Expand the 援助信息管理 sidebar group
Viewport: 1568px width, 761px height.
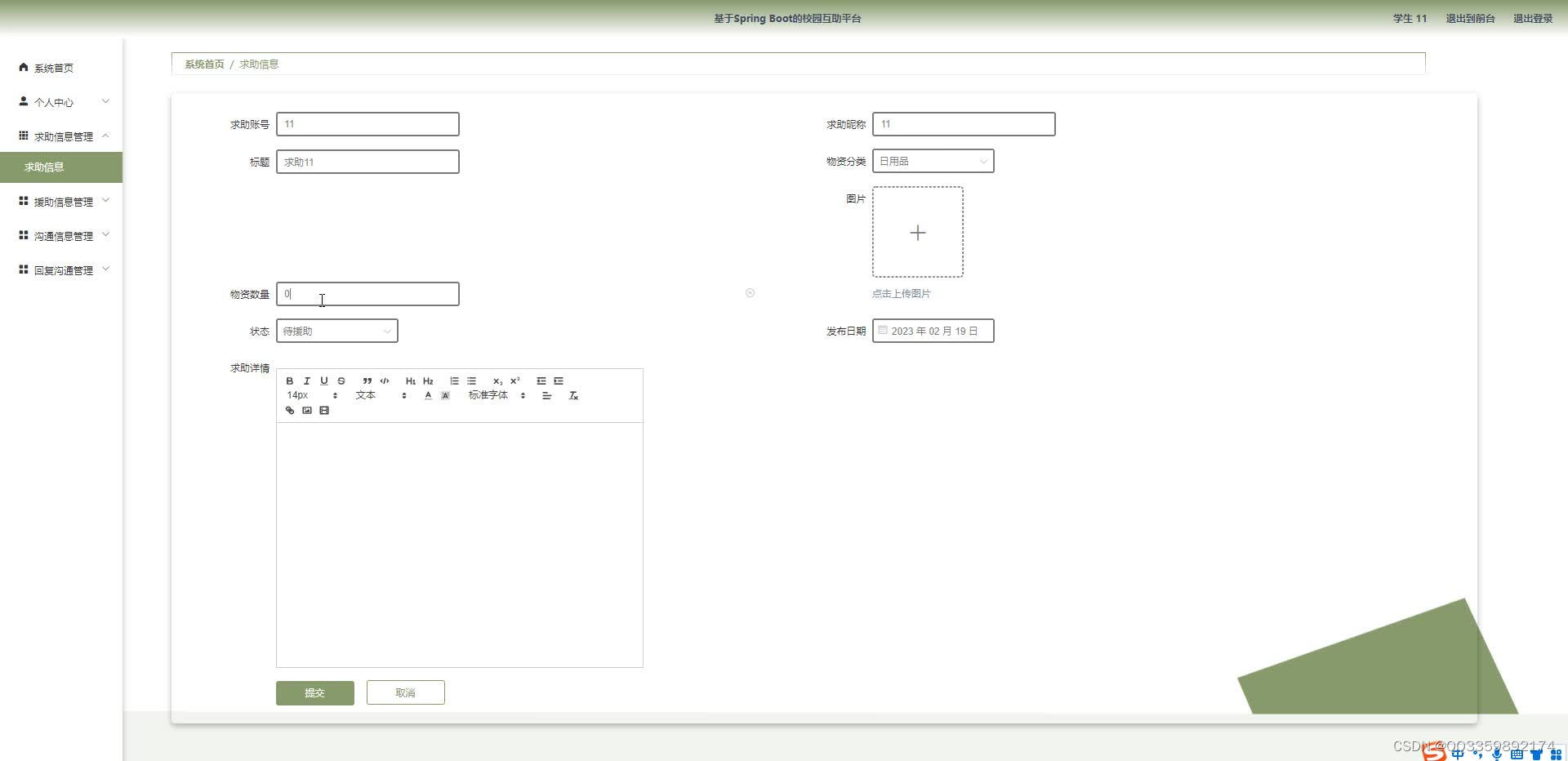pos(61,202)
